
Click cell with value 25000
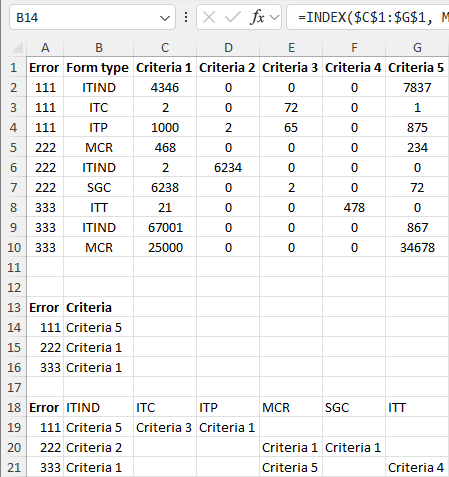[165, 248]
